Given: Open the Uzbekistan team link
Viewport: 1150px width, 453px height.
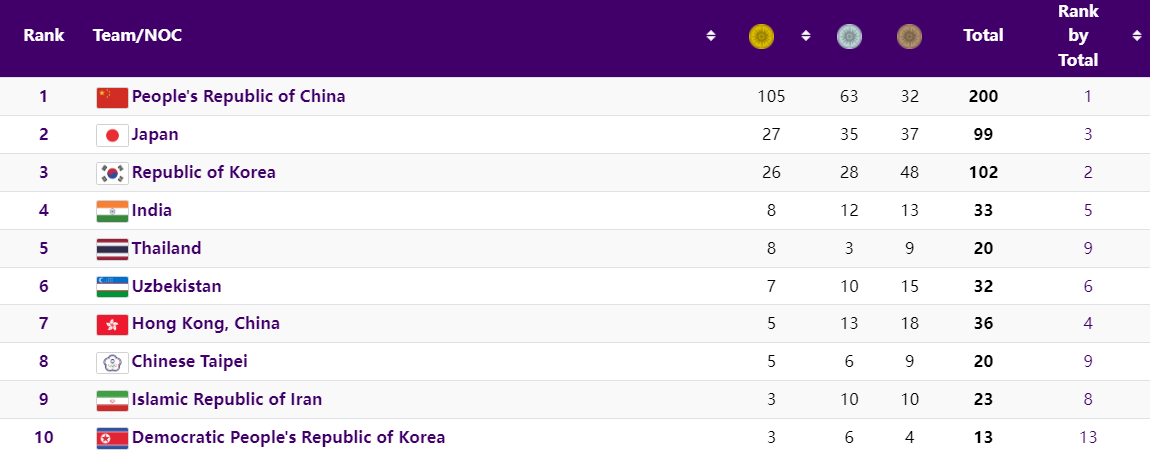Looking at the screenshot, I should coord(176,286).
